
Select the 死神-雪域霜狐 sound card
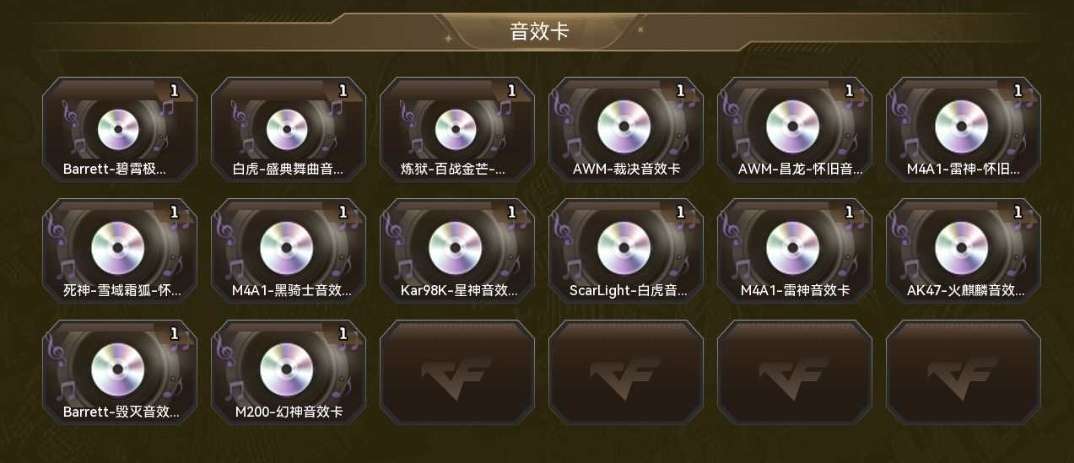pyautogui.click(x=119, y=251)
